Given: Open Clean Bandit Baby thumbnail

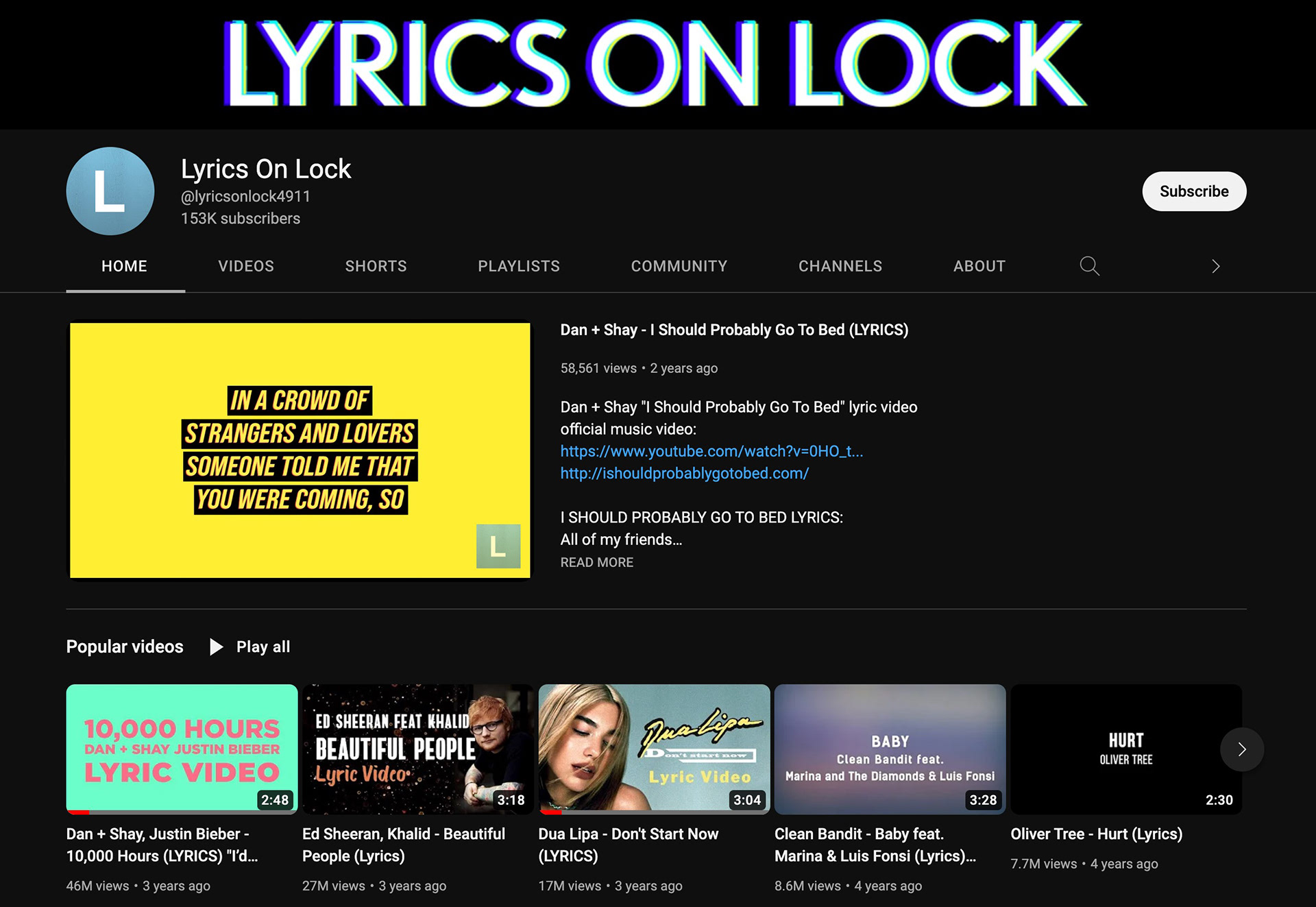Looking at the screenshot, I should [890, 749].
